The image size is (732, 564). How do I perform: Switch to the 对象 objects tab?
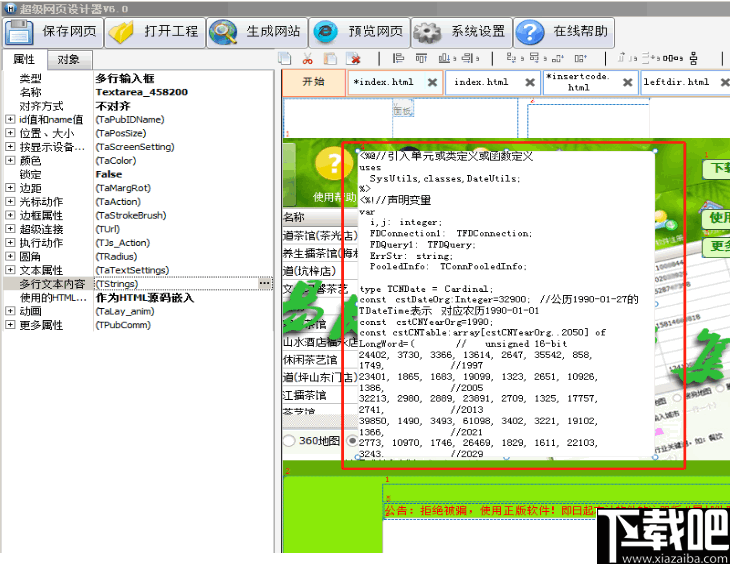[69, 60]
